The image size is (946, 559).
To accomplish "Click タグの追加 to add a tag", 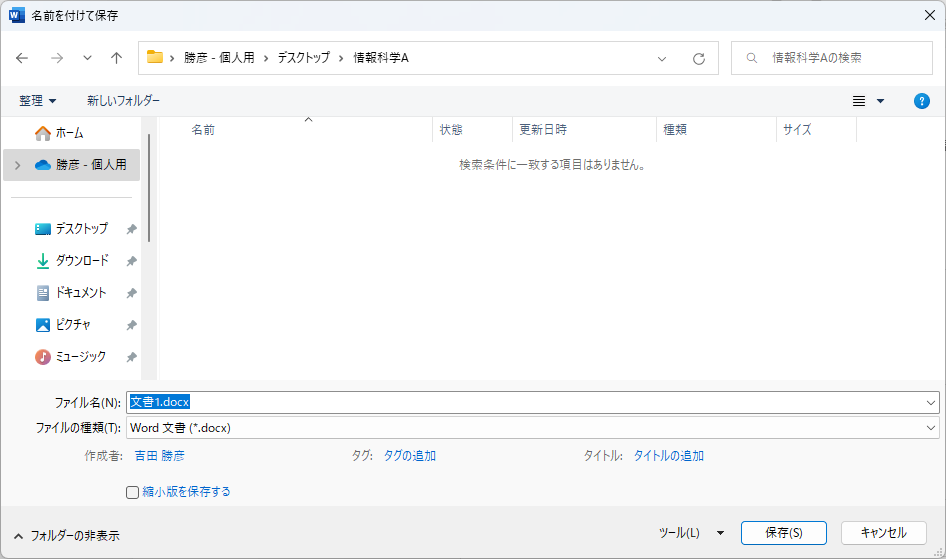I will click(x=410, y=456).
